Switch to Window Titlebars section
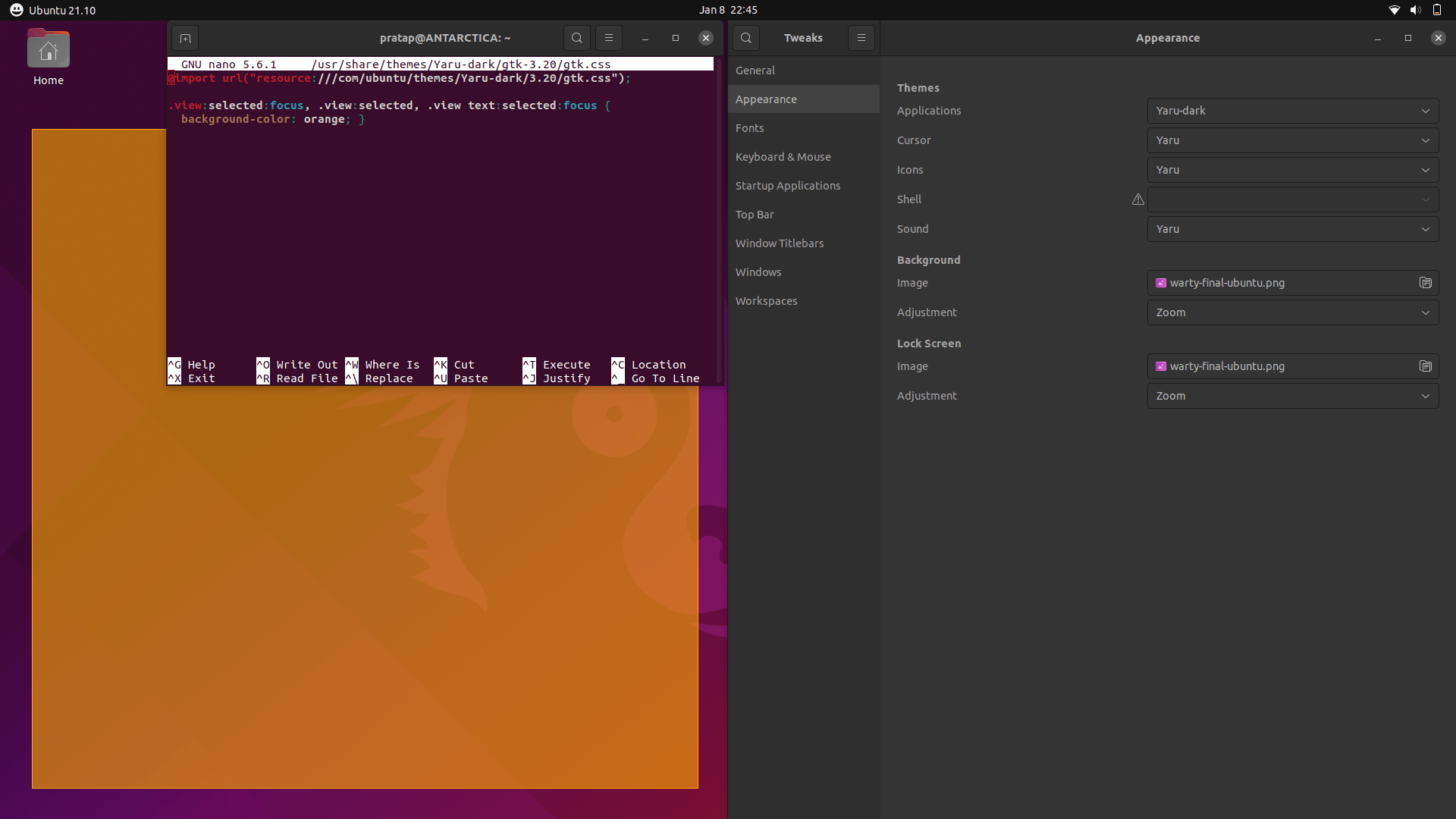The image size is (1456, 819). pos(779,243)
